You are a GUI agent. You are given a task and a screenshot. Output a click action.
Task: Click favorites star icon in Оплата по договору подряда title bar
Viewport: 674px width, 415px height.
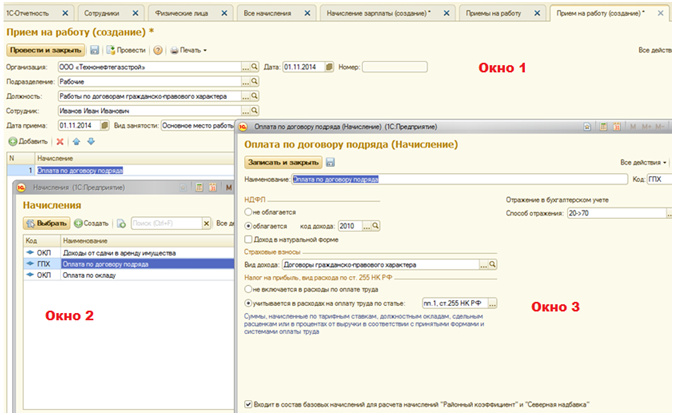(587, 127)
